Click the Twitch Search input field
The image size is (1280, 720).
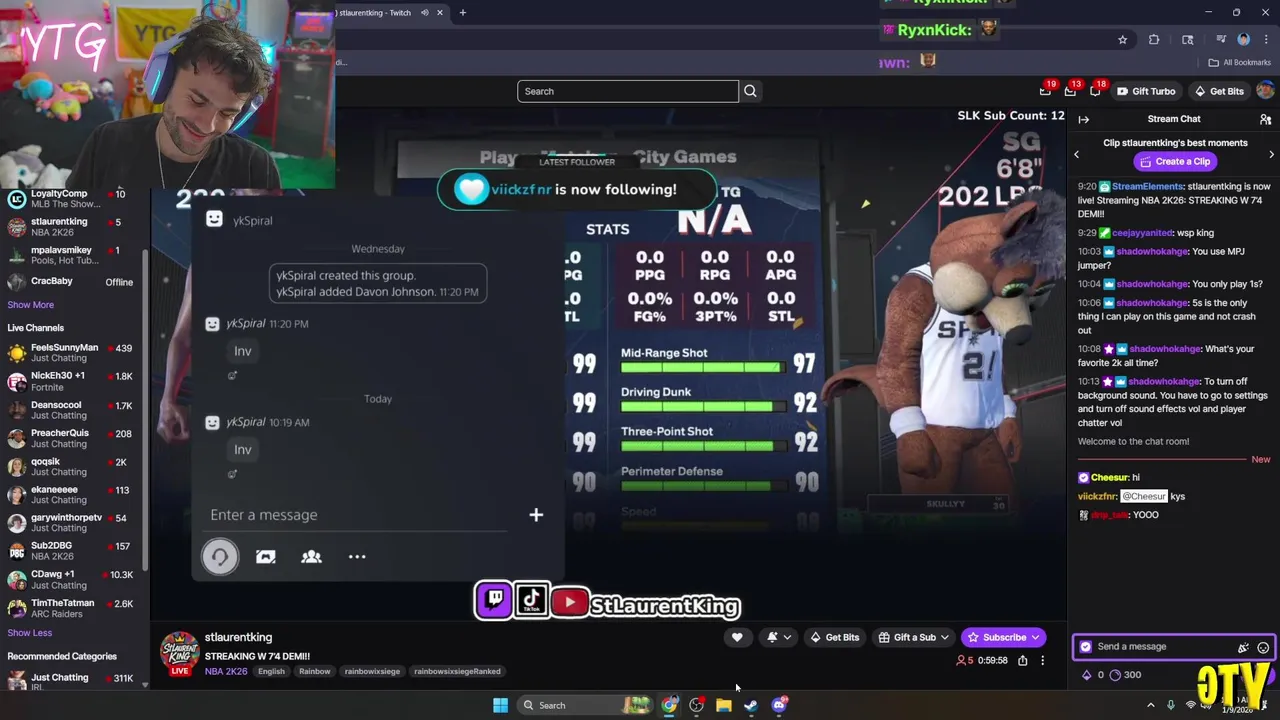[x=627, y=91]
